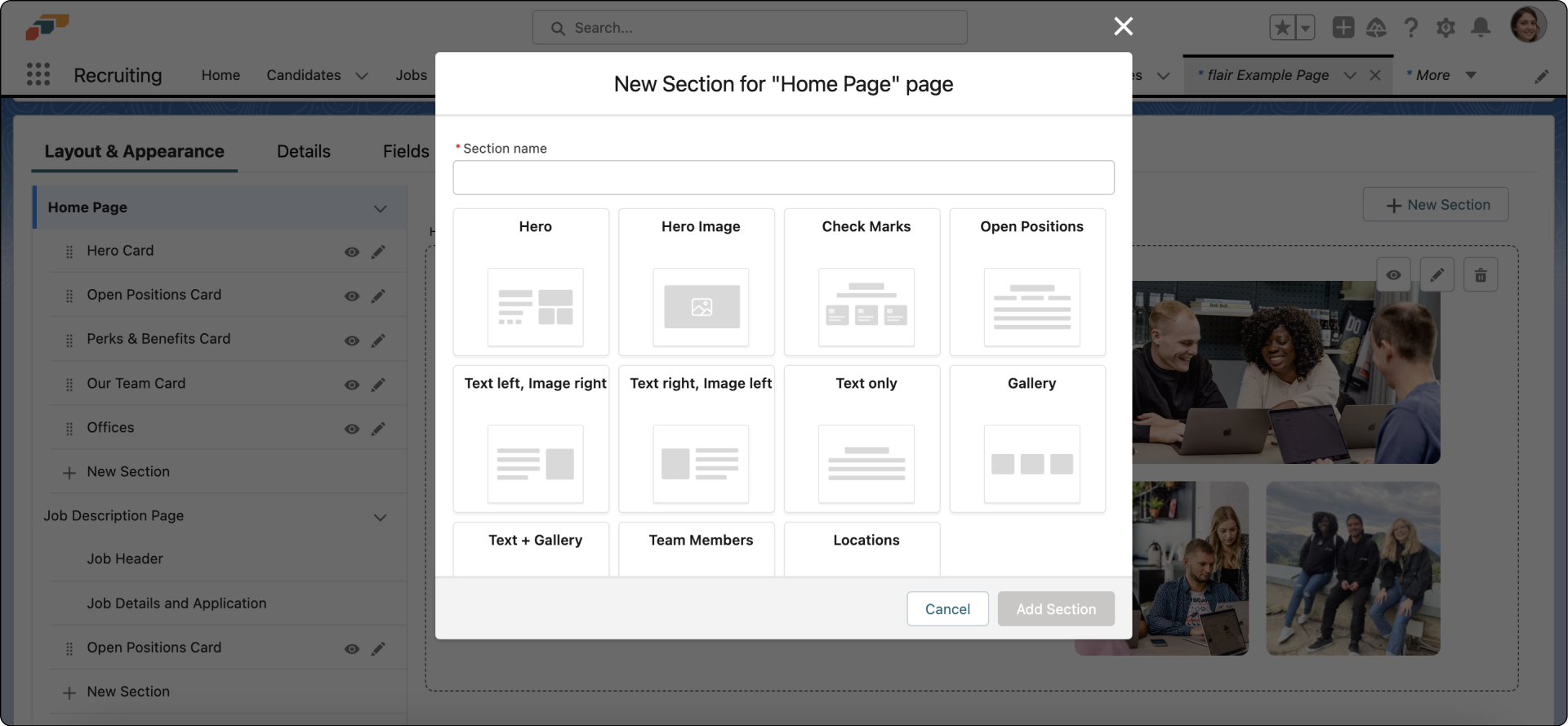Click the global Search box
Image resolution: width=1568 pixels, height=726 pixels.
(750, 28)
